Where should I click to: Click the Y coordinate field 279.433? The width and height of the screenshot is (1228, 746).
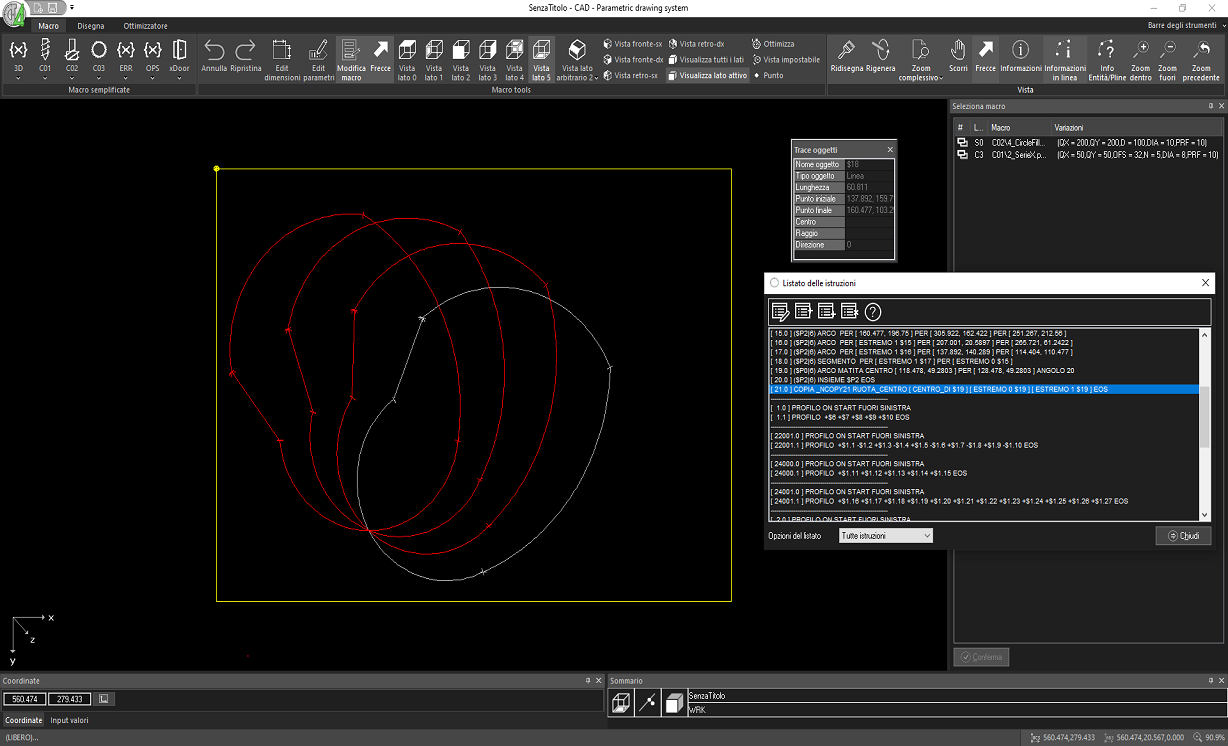point(69,699)
